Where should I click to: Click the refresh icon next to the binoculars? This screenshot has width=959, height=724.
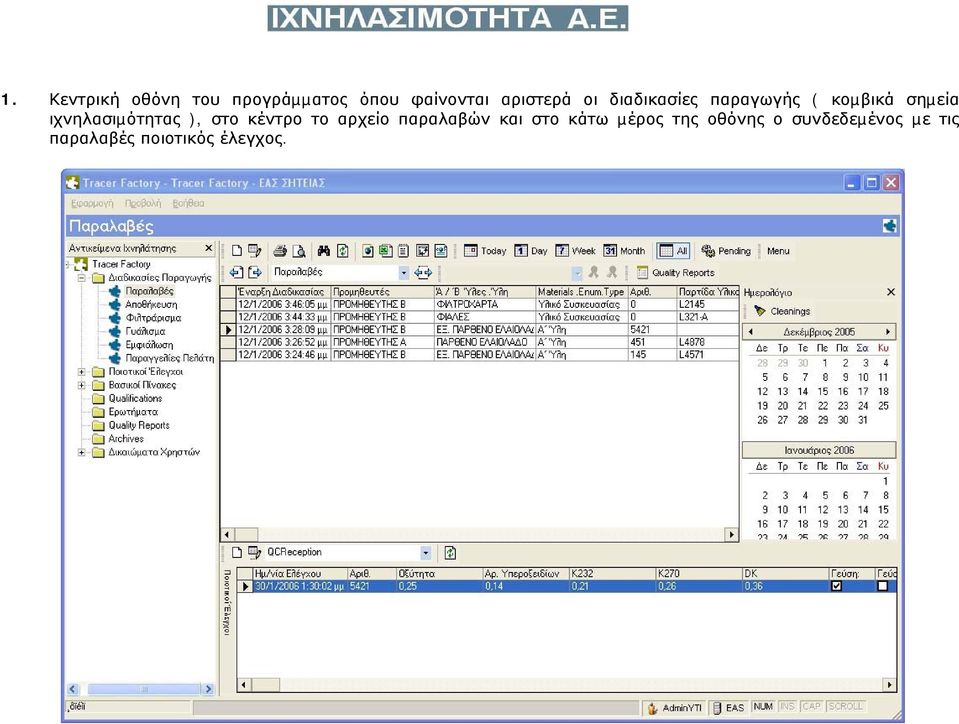[342, 251]
